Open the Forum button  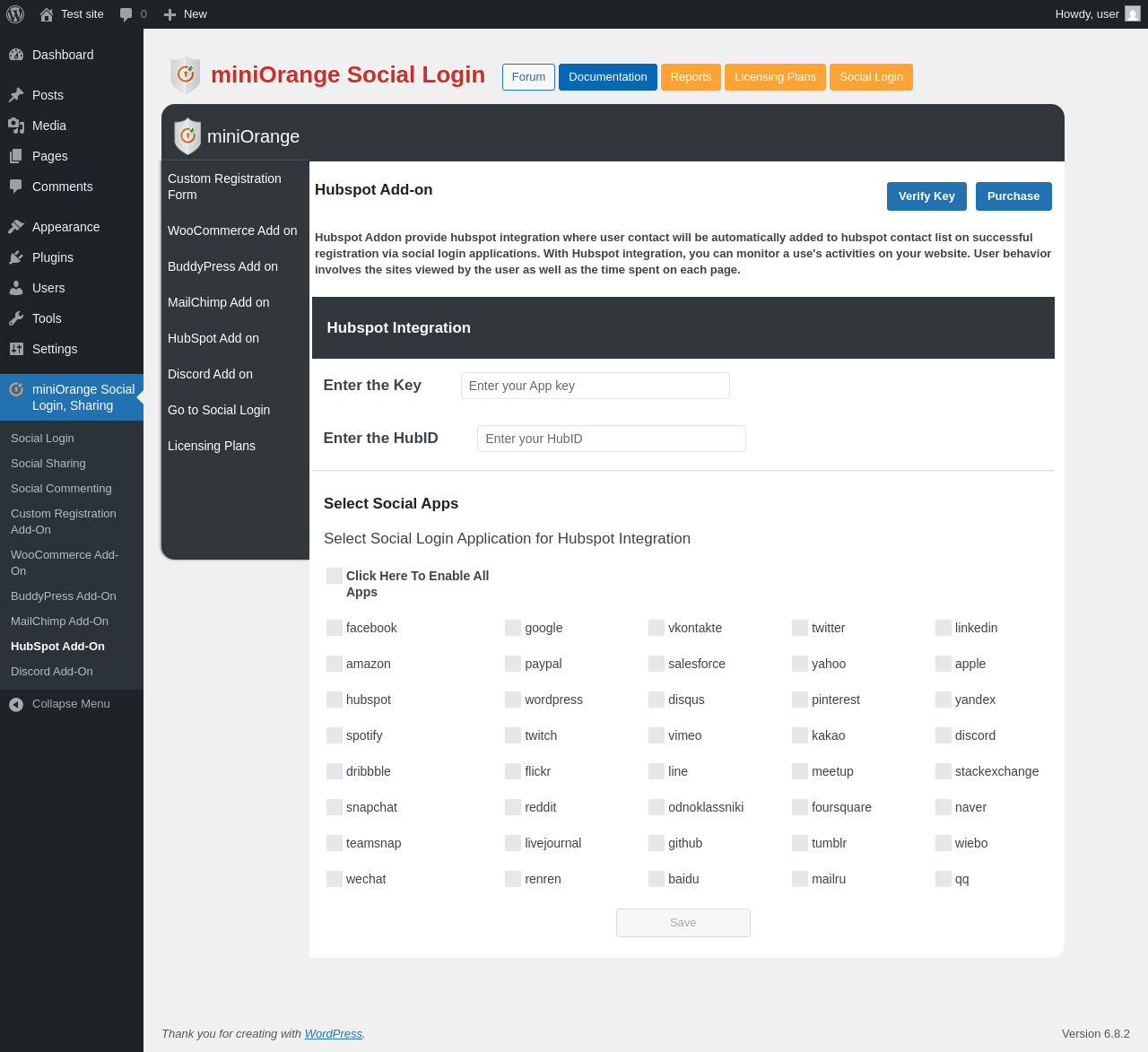[528, 77]
